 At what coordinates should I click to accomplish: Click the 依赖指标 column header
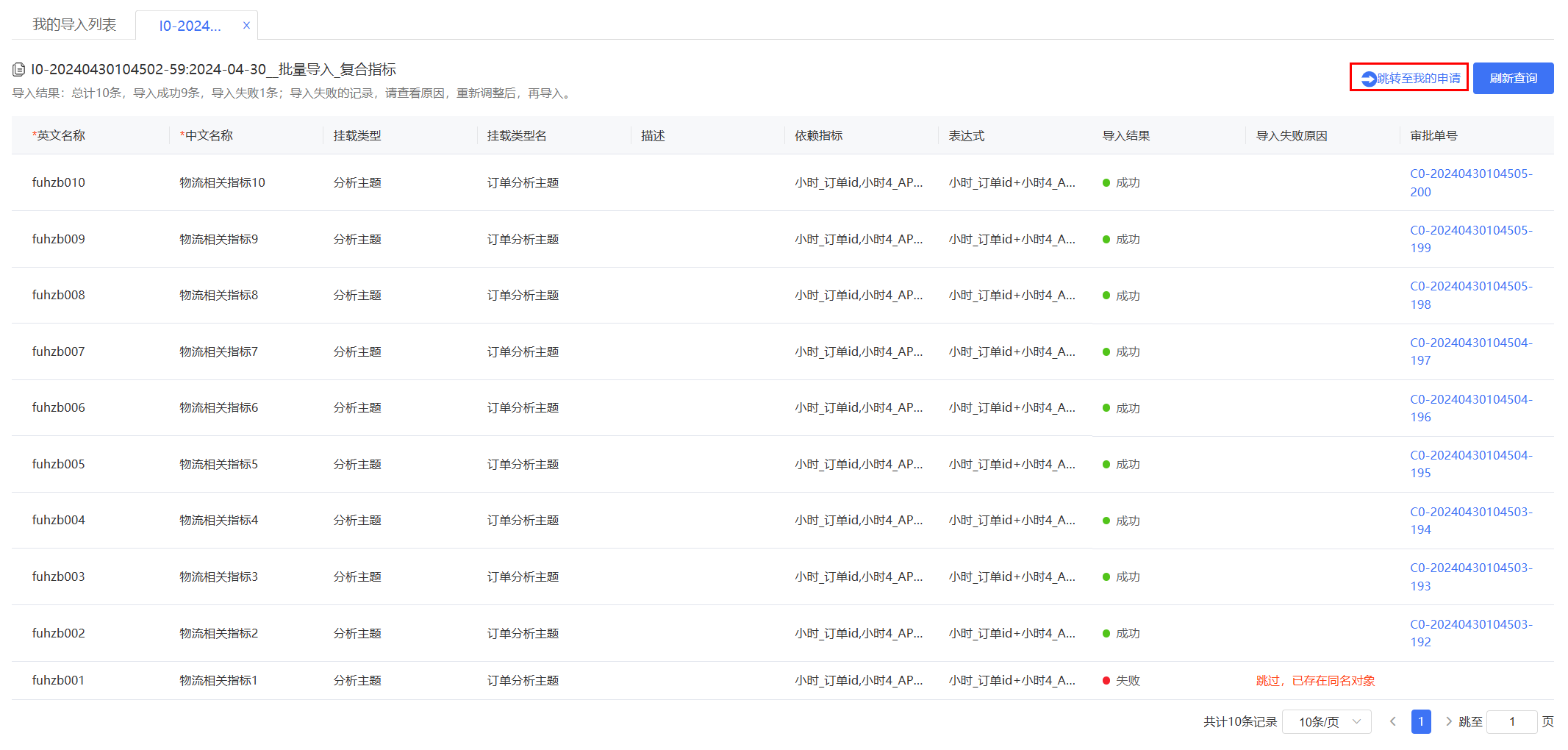point(819,135)
